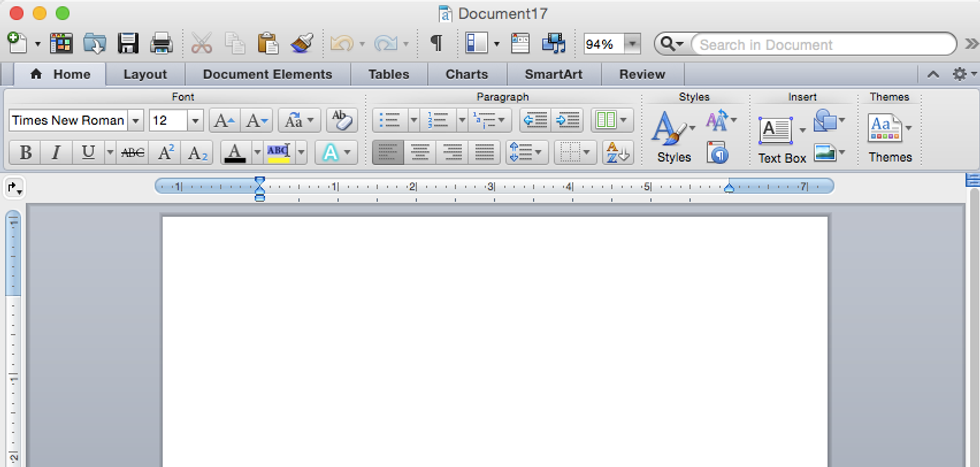
Task: Click the Clear Formatting eraser icon
Action: click(x=341, y=121)
